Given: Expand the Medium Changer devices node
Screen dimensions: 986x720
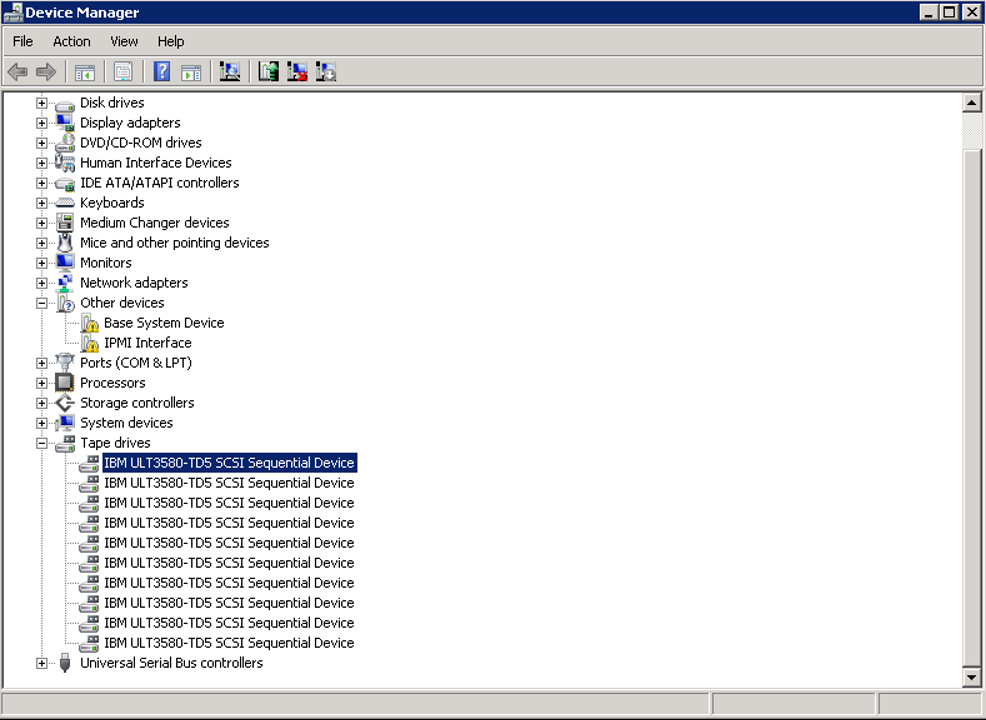Looking at the screenshot, I should (x=42, y=223).
